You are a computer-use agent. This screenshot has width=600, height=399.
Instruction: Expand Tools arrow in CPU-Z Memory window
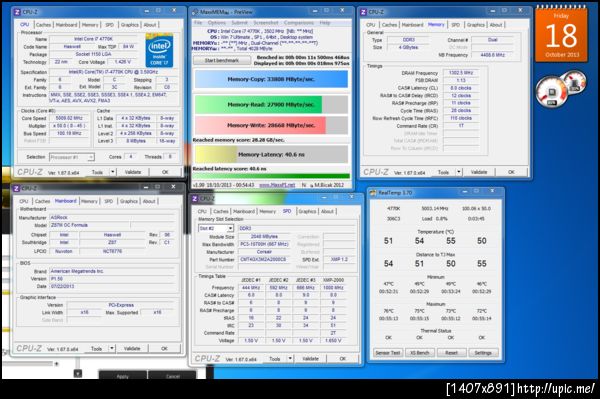[458, 172]
